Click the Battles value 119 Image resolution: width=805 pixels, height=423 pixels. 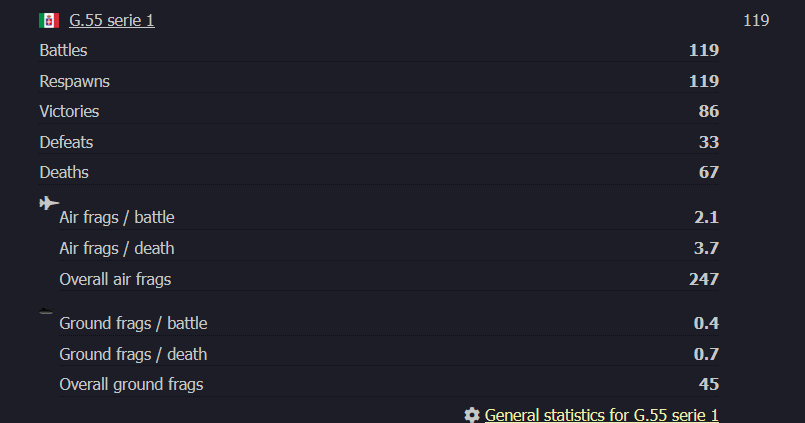703,50
